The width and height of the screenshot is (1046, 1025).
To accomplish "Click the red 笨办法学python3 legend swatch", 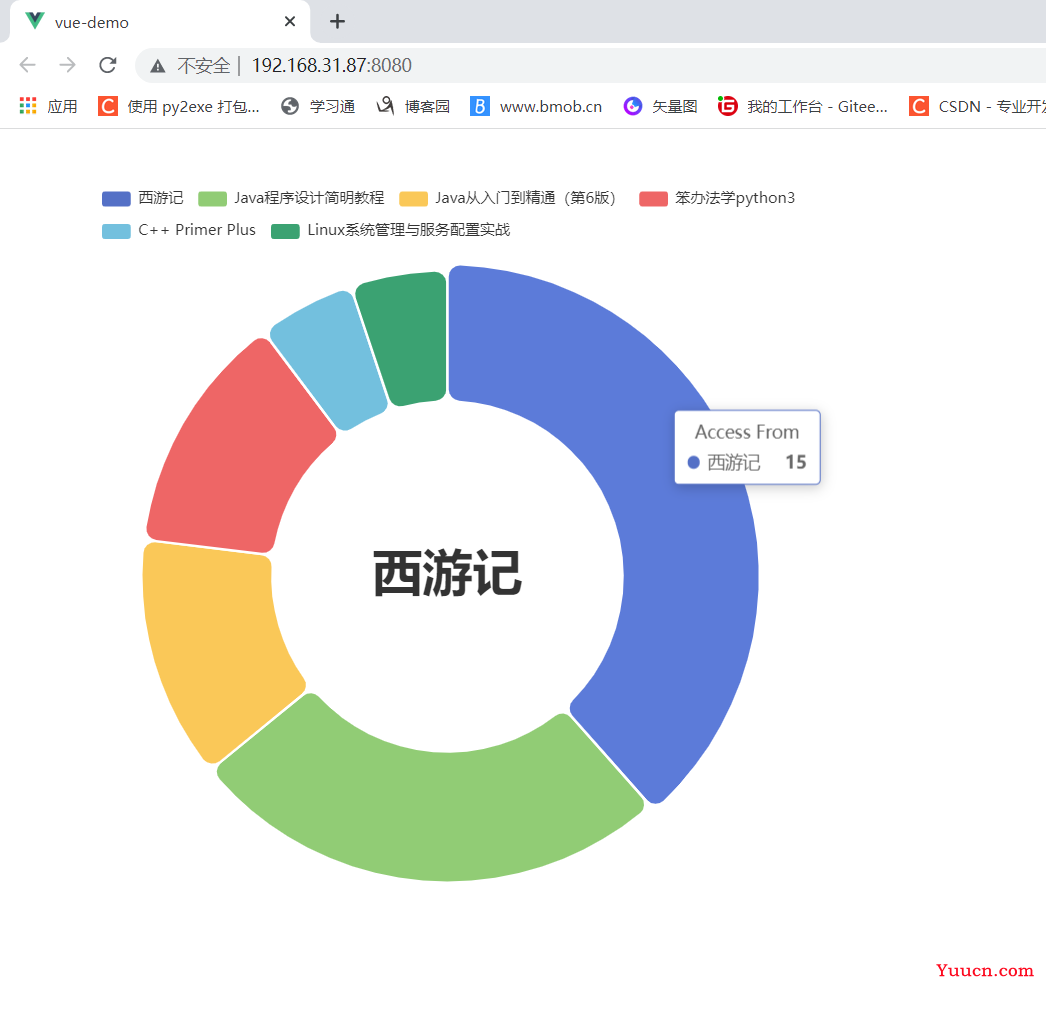I will (653, 198).
